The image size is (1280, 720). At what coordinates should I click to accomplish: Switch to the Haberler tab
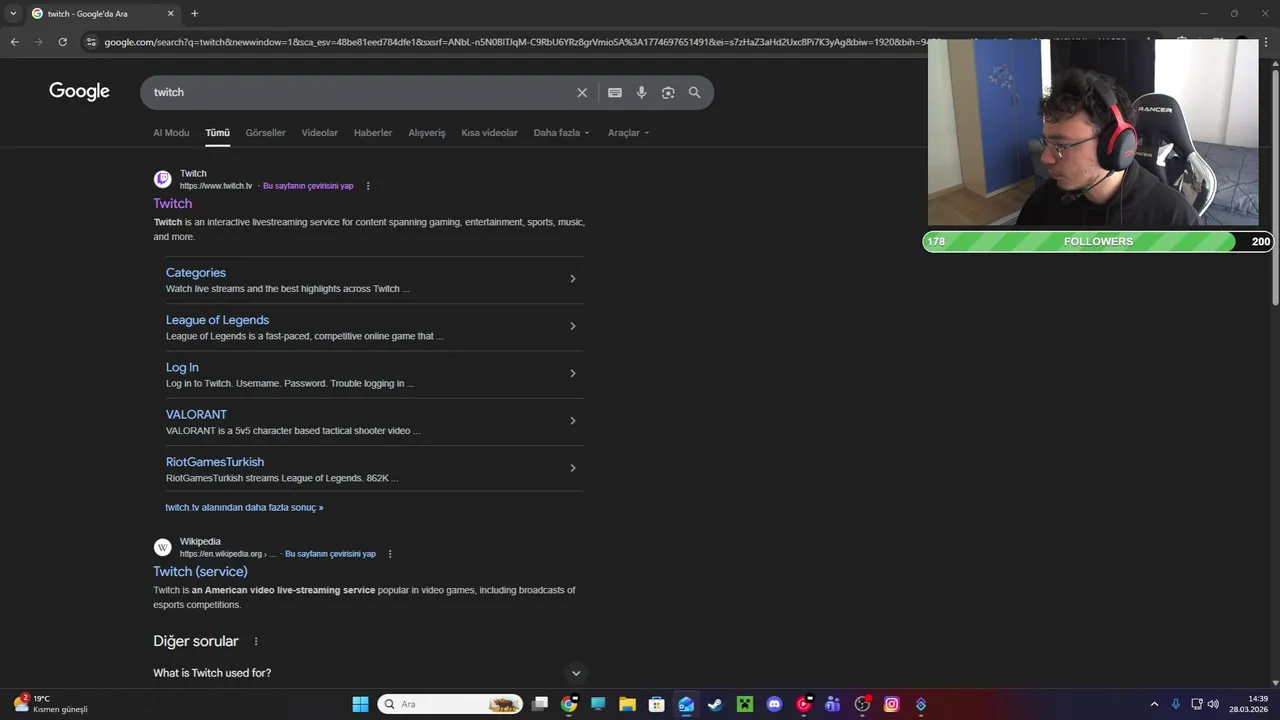[373, 133]
